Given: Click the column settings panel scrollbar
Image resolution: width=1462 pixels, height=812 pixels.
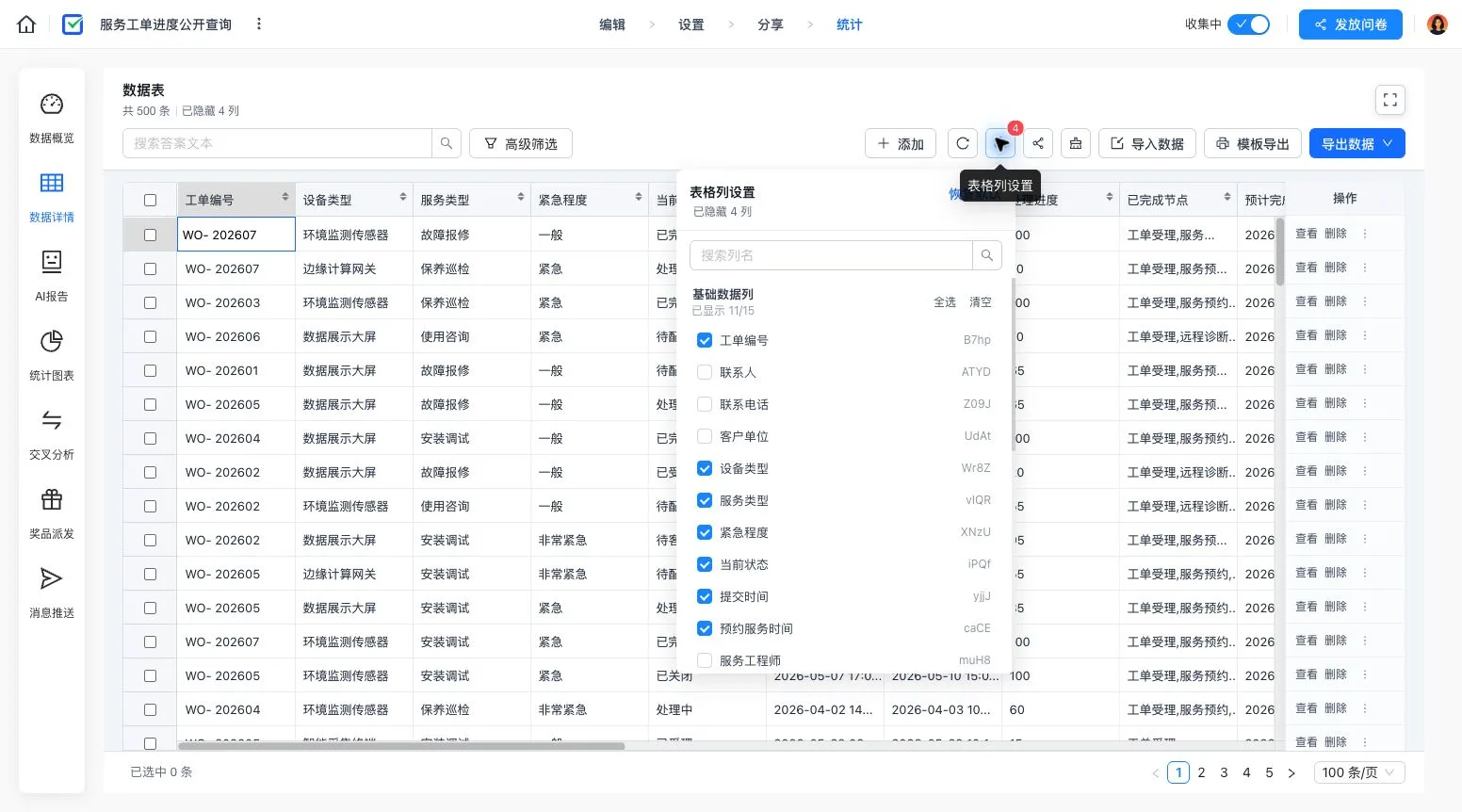Looking at the screenshot, I should pyautogui.click(x=1015, y=363).
